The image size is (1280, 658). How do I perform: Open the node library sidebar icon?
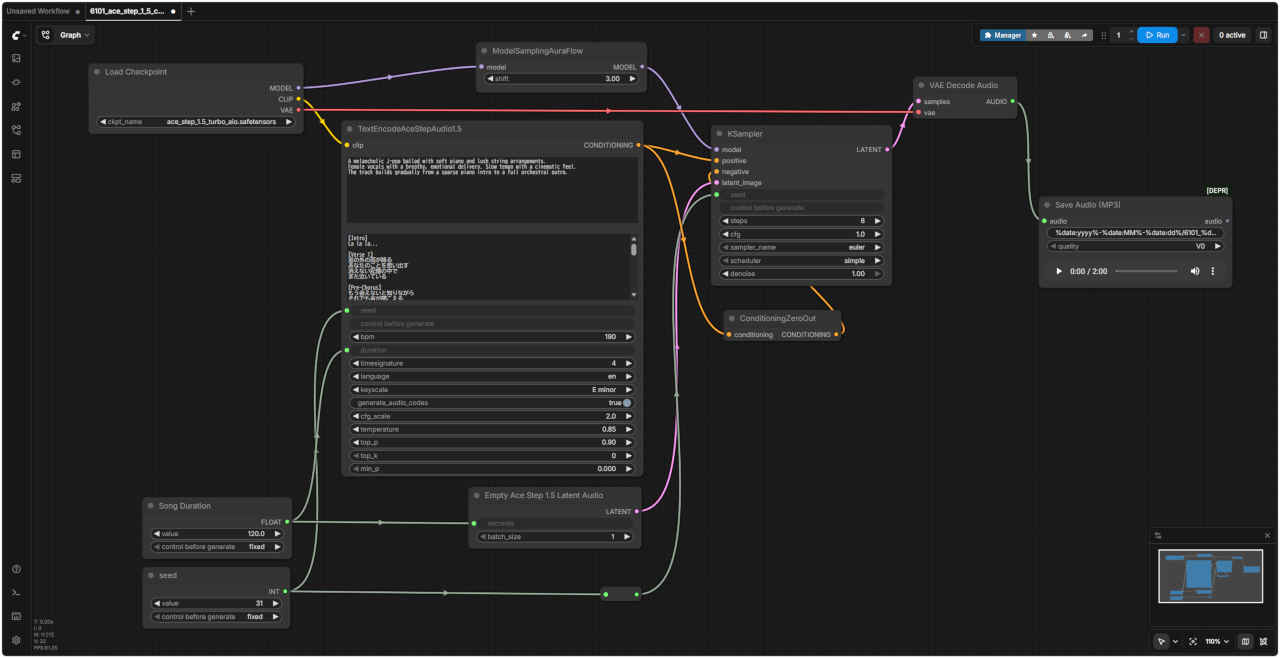(16, 106)
